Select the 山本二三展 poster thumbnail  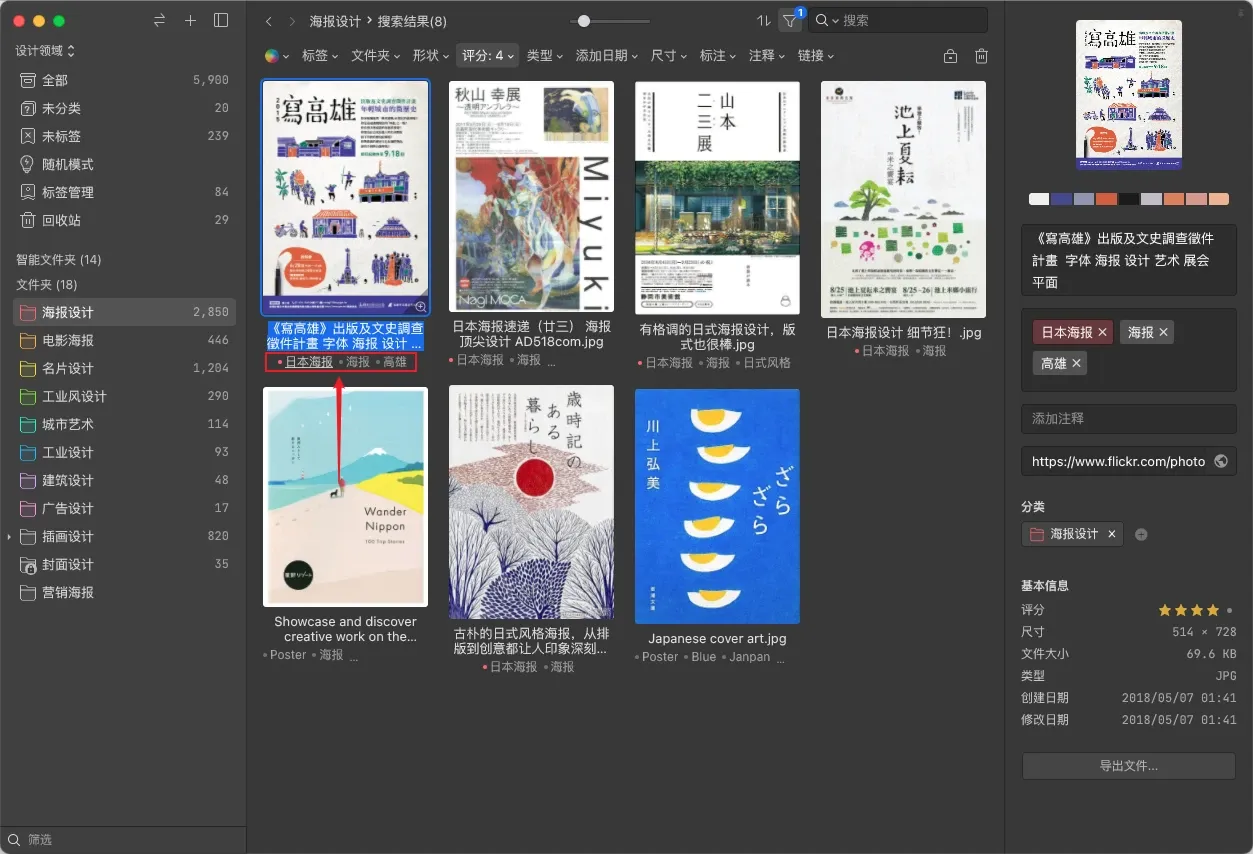tap(717, 198)
